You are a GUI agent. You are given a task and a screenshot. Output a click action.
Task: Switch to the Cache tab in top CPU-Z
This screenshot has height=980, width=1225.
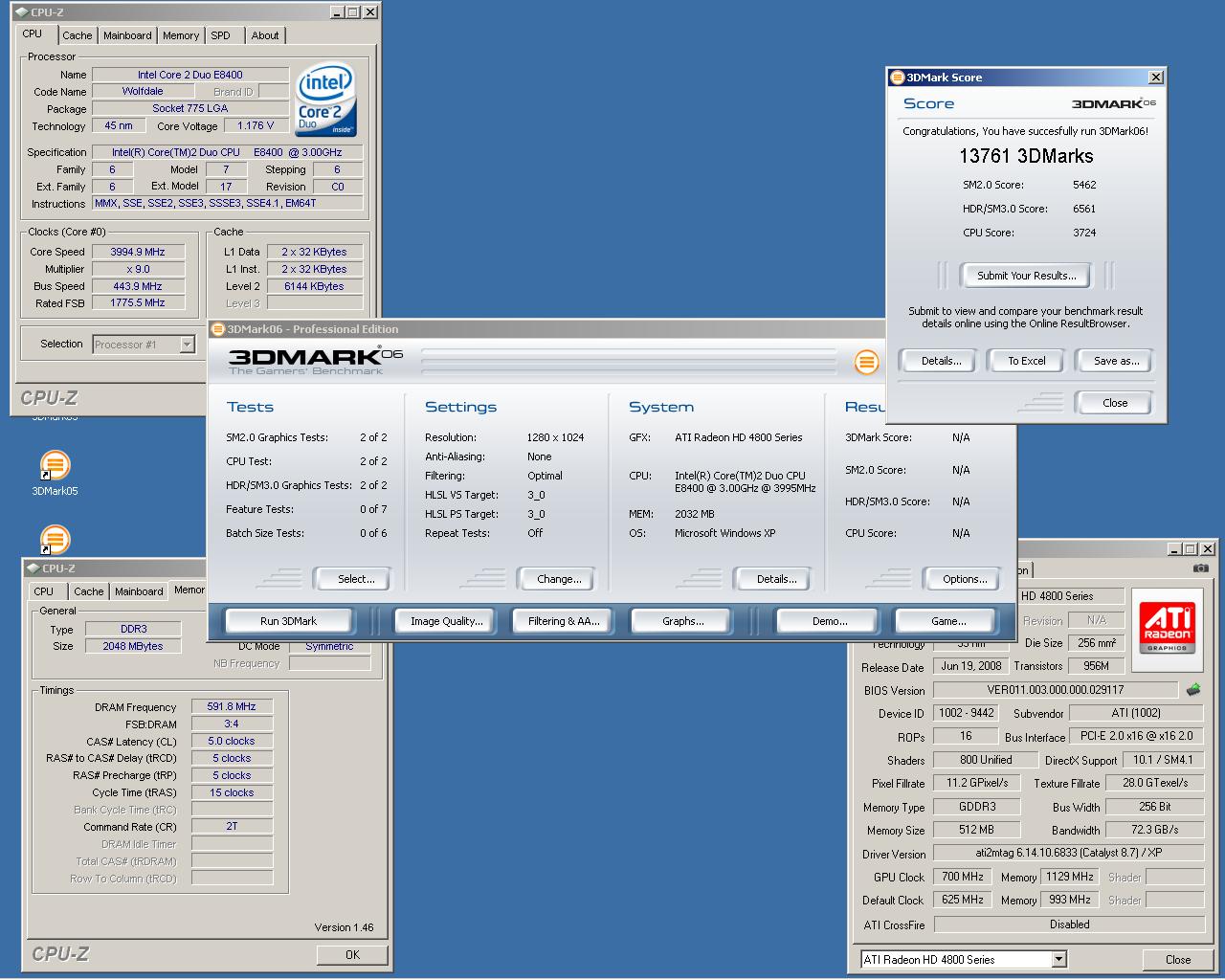point(78,35)
